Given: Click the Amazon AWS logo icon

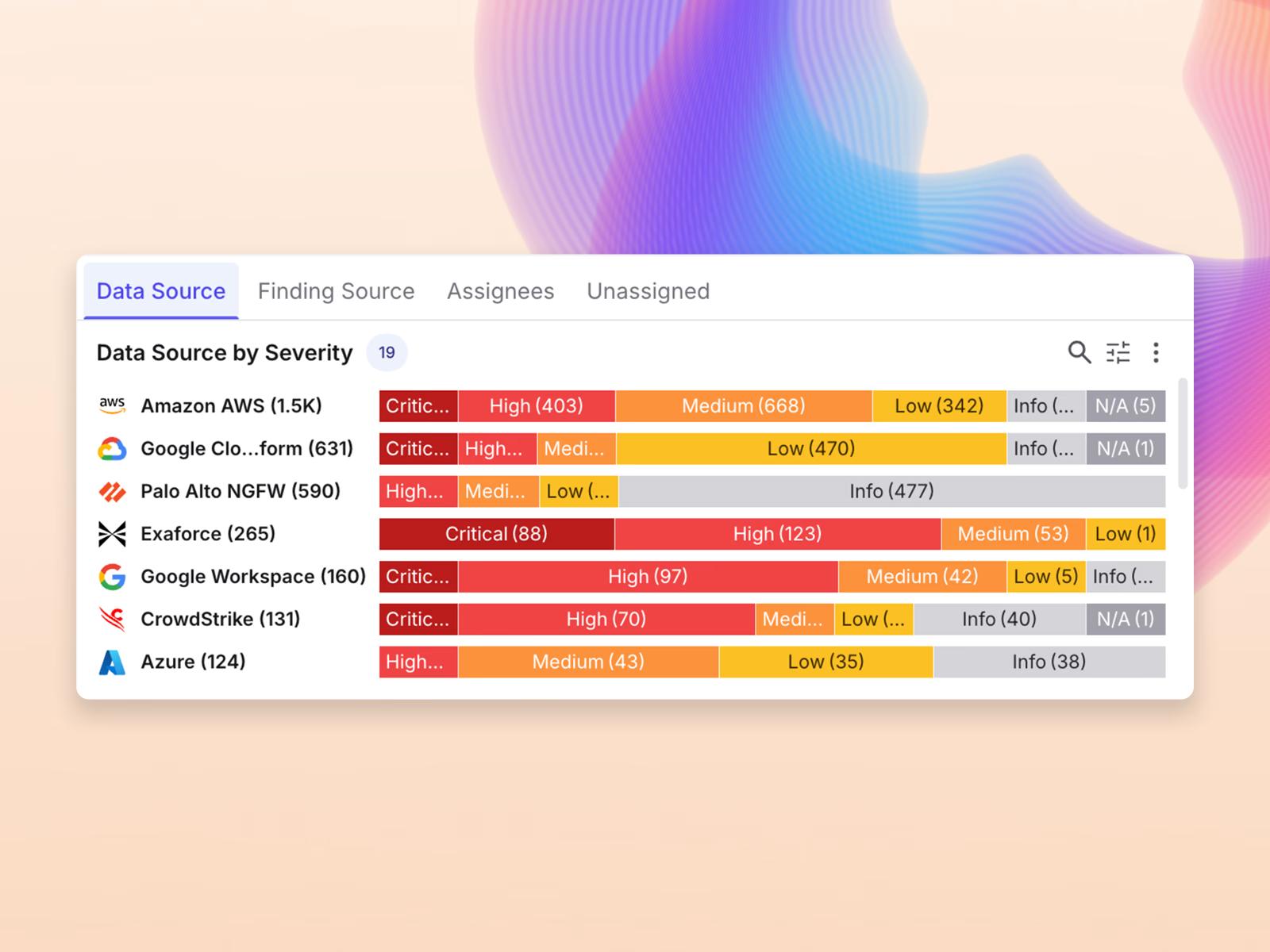Looking at the screenshot, I should pos(112,405).
